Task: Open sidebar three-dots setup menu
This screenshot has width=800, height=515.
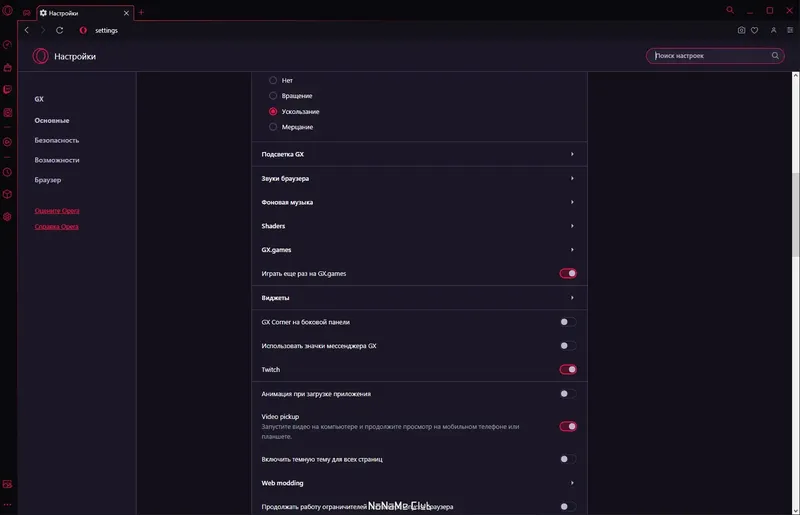Action: pyautogui.click(x=7, y=504)
